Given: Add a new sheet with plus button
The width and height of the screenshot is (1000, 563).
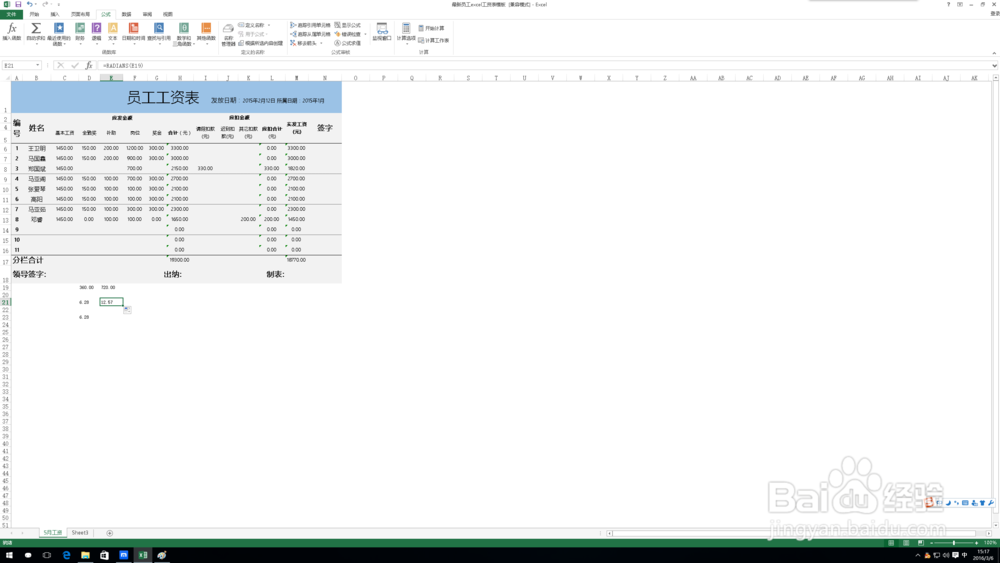Looking at the screenshot, I should pos(109,533).
